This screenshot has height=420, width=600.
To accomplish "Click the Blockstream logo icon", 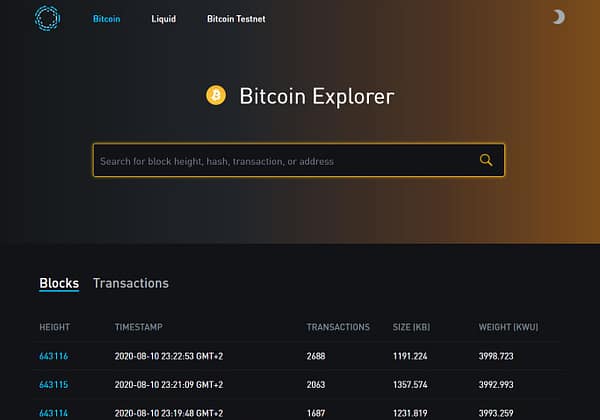I will click(x=46, y=18).
